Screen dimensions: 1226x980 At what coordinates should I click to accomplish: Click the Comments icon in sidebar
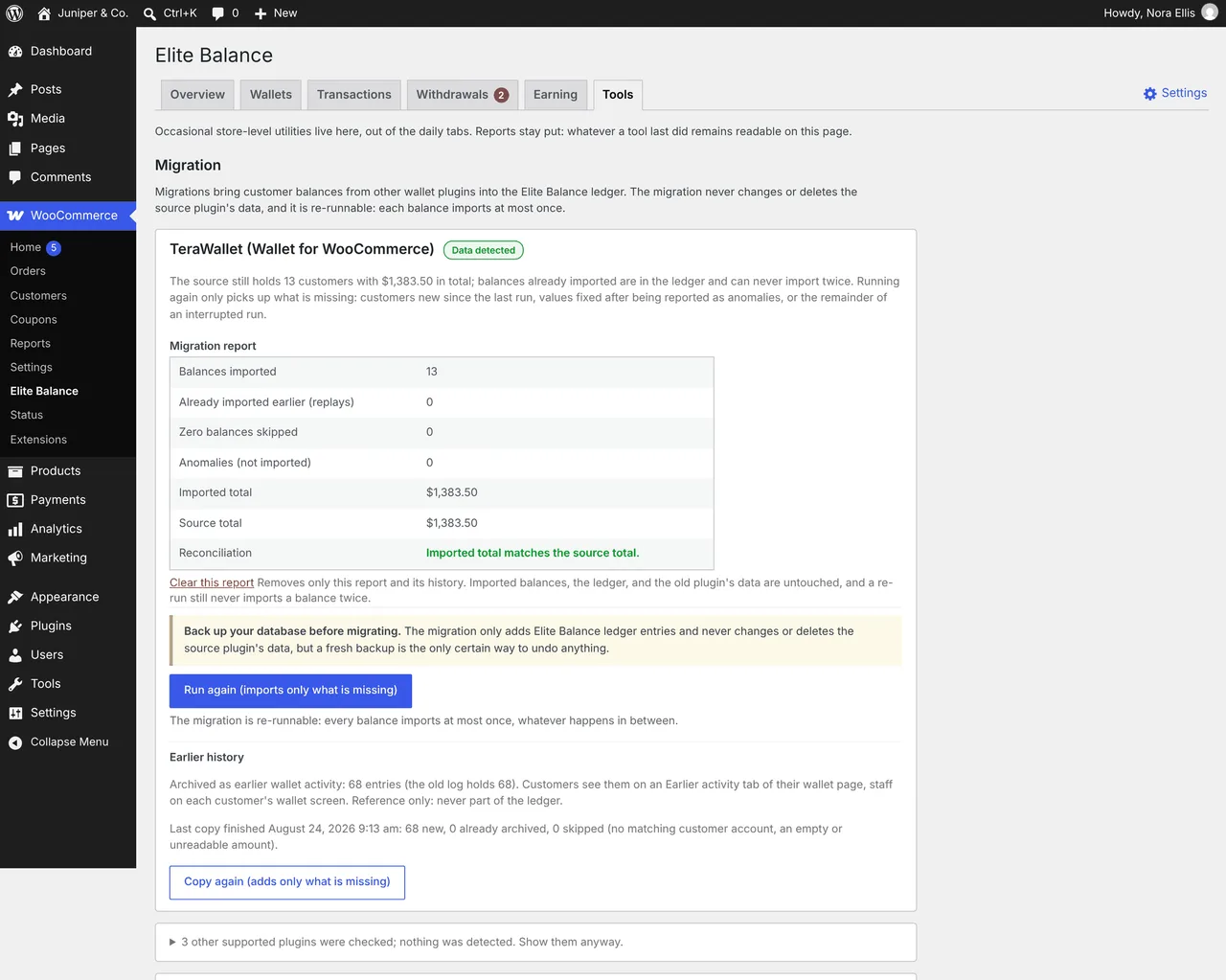(15, 177)
